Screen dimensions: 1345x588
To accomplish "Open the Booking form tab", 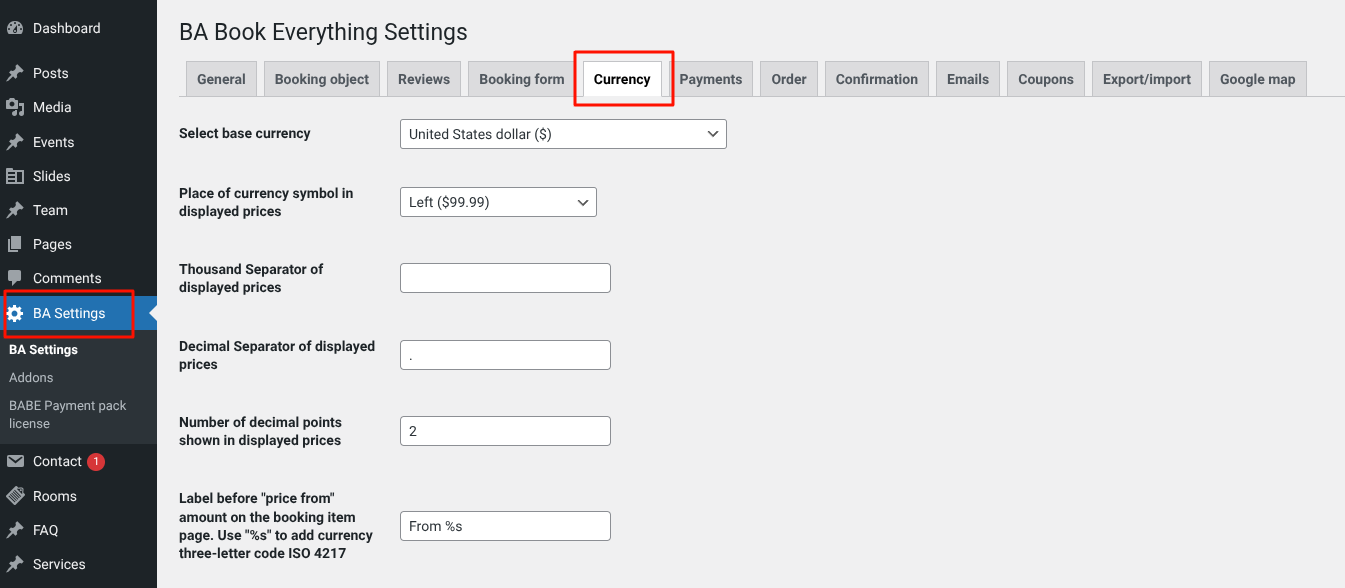I will [x=522, y=79].
